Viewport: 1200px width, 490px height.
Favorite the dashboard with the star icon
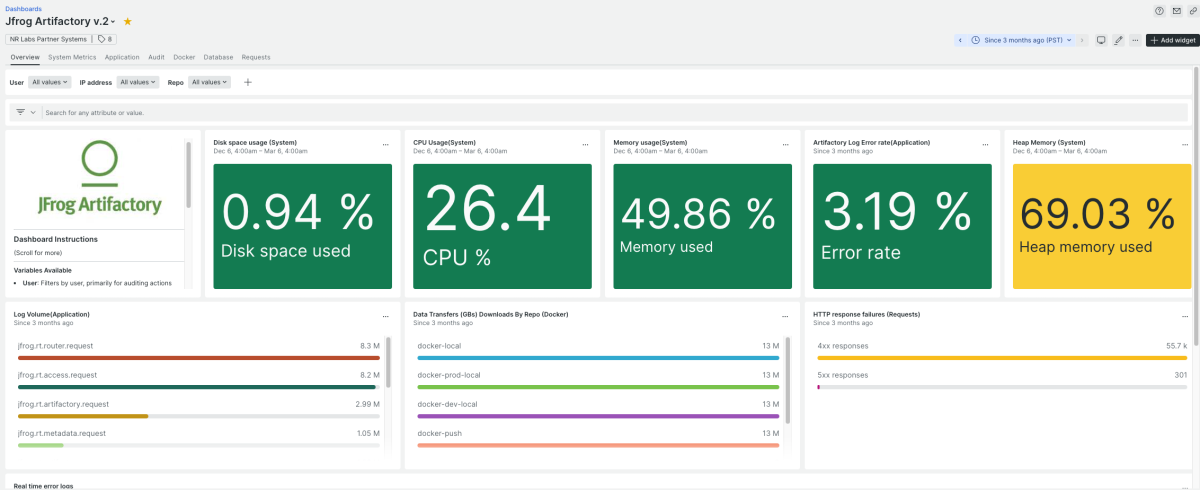pyautogui.click(x=127, y=21)
